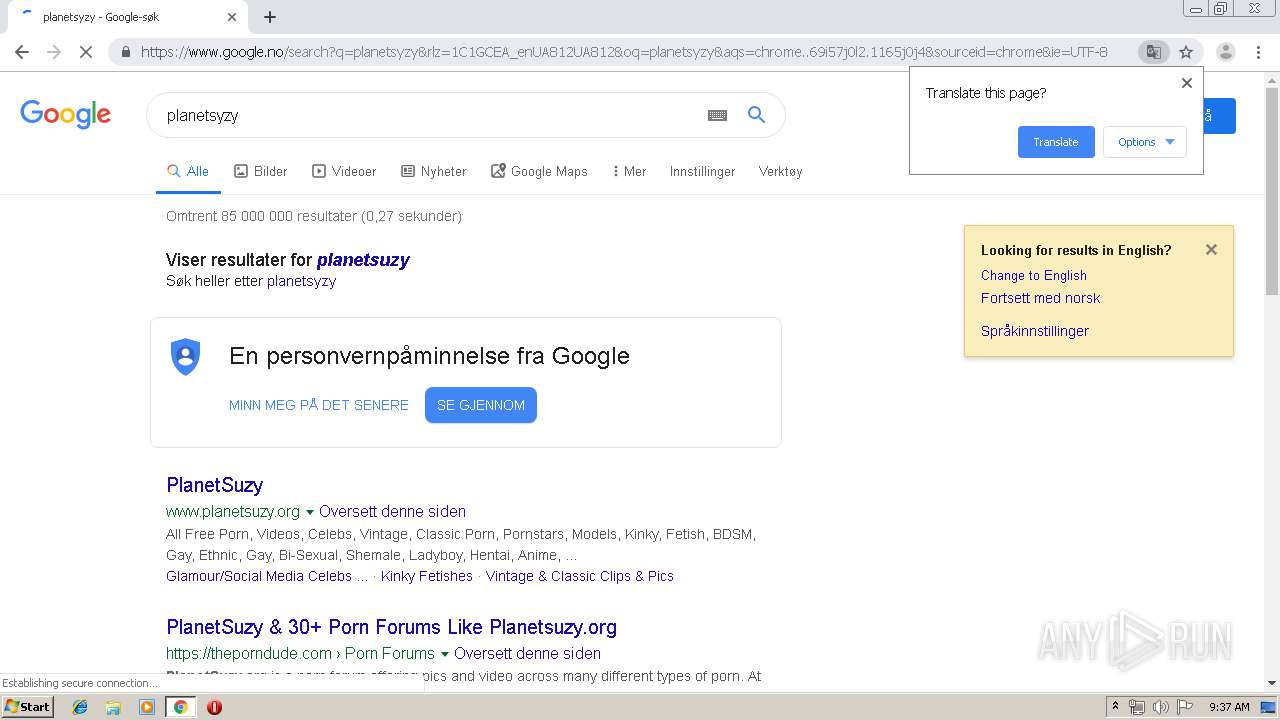Click the Google logo

point(65,114)
